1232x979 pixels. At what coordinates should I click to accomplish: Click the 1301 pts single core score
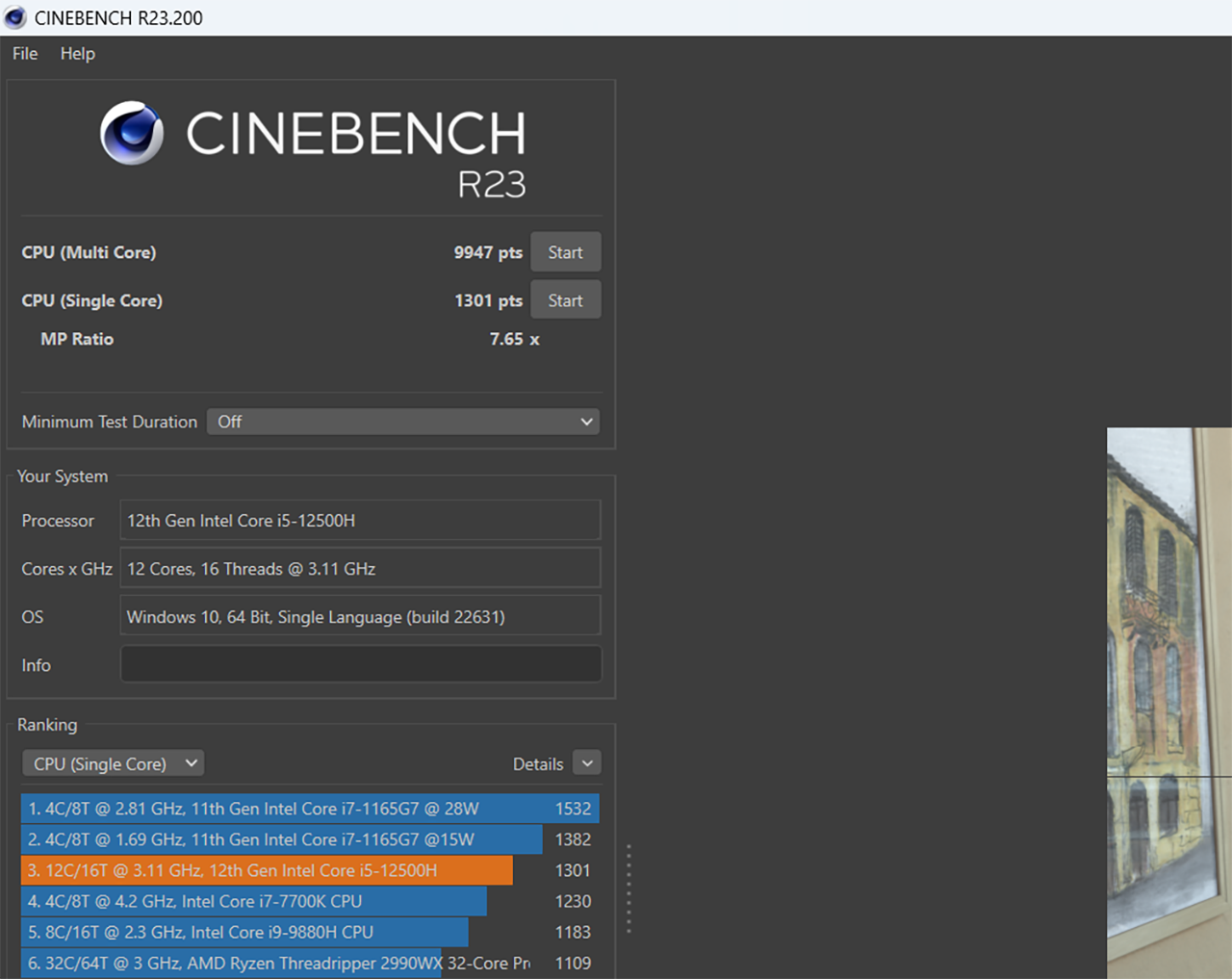pyautogui.click(x=488, y=300)
